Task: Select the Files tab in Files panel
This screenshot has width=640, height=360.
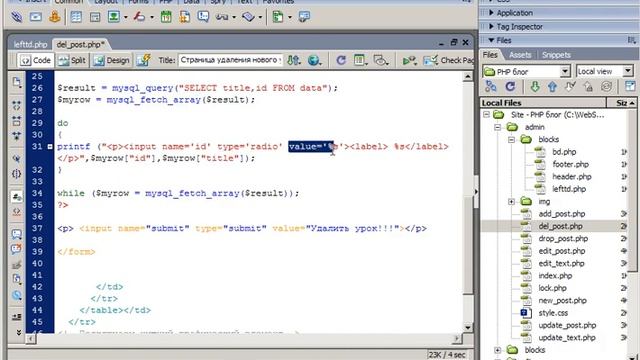Action: click(490, 55)
